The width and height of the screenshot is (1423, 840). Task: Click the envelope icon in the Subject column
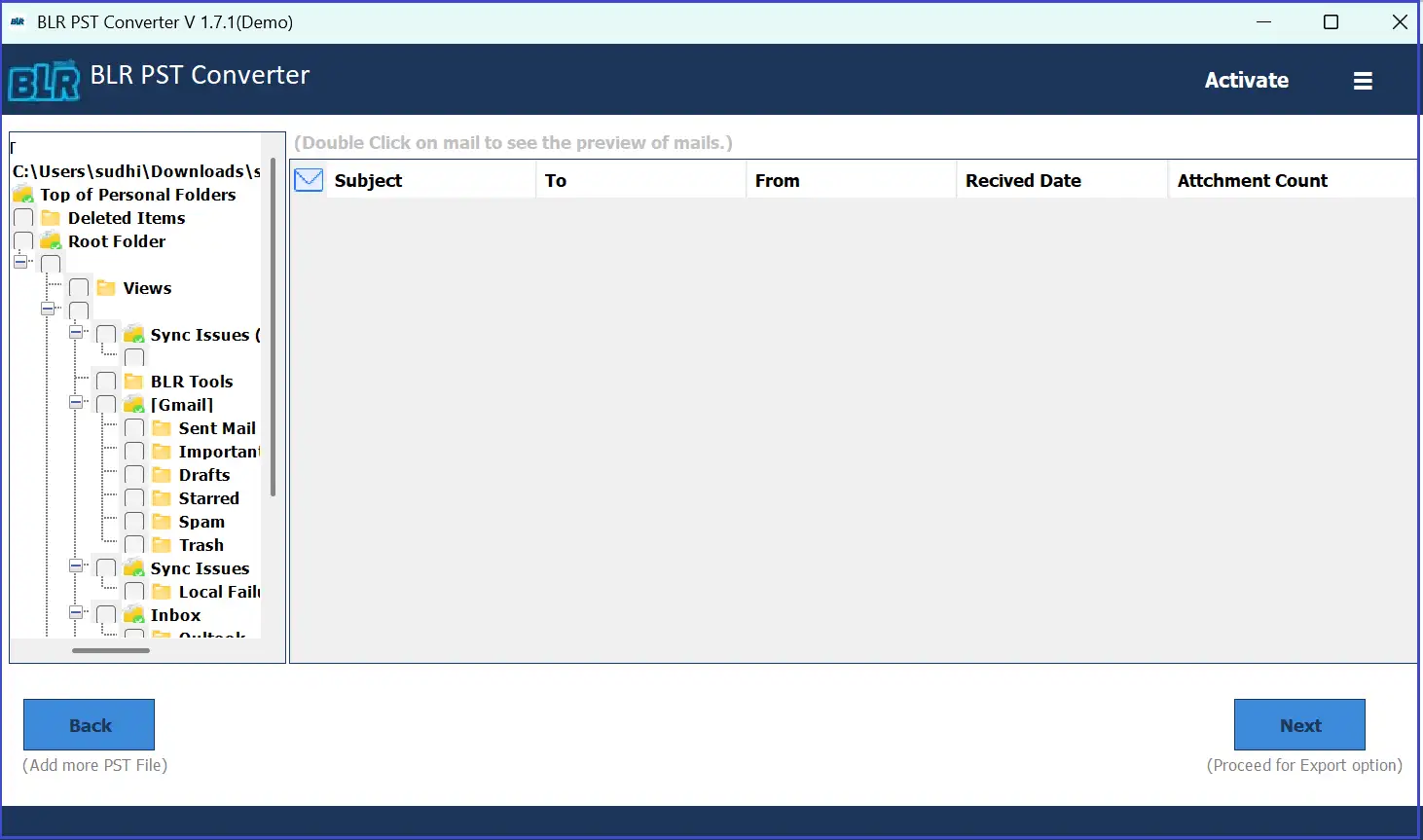pos(308,179)
